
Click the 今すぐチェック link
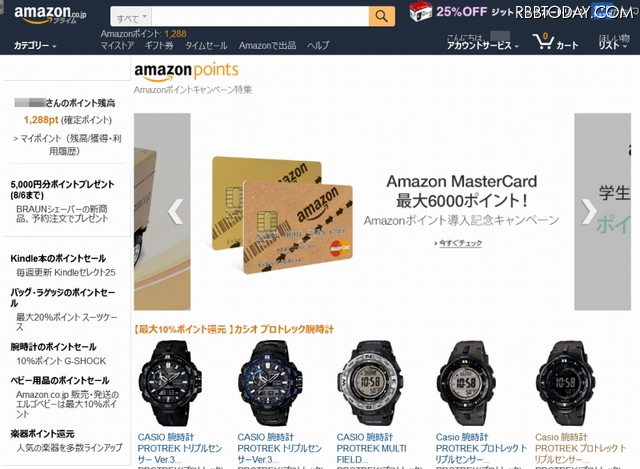tap(460, 243)
